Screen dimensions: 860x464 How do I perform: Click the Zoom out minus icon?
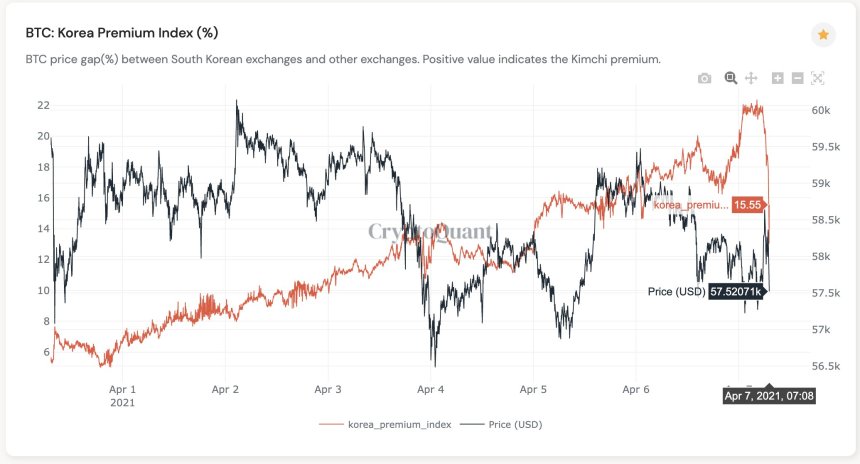(797, 78)
